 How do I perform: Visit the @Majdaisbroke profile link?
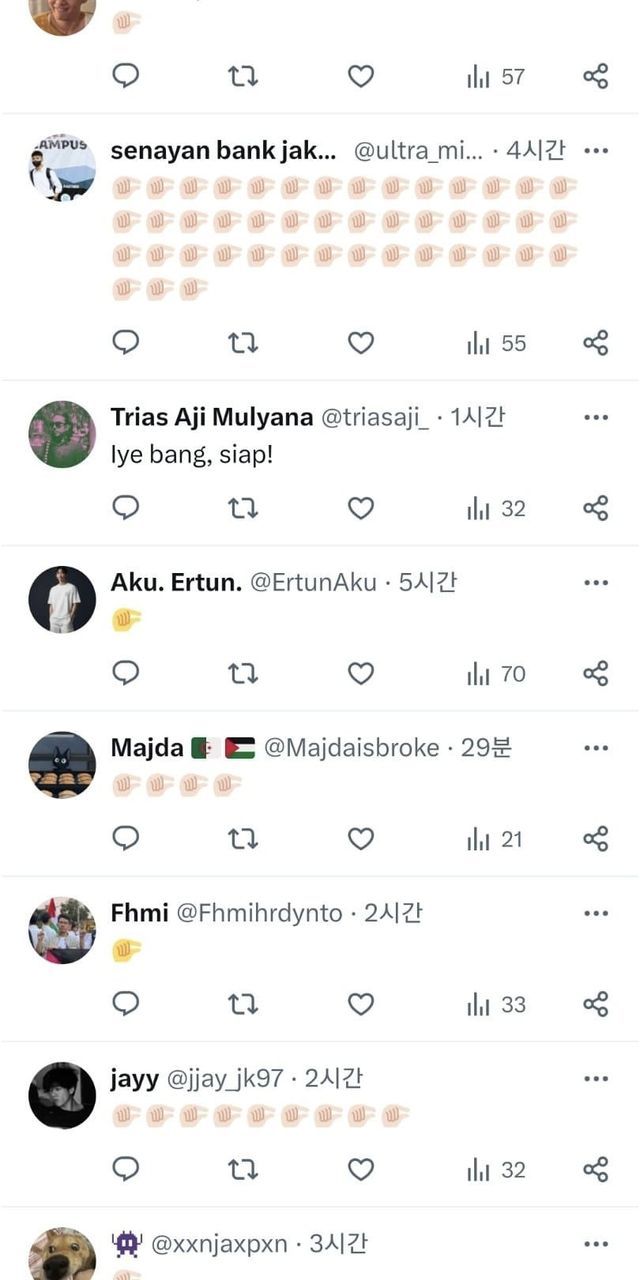[x=351, y=748]
